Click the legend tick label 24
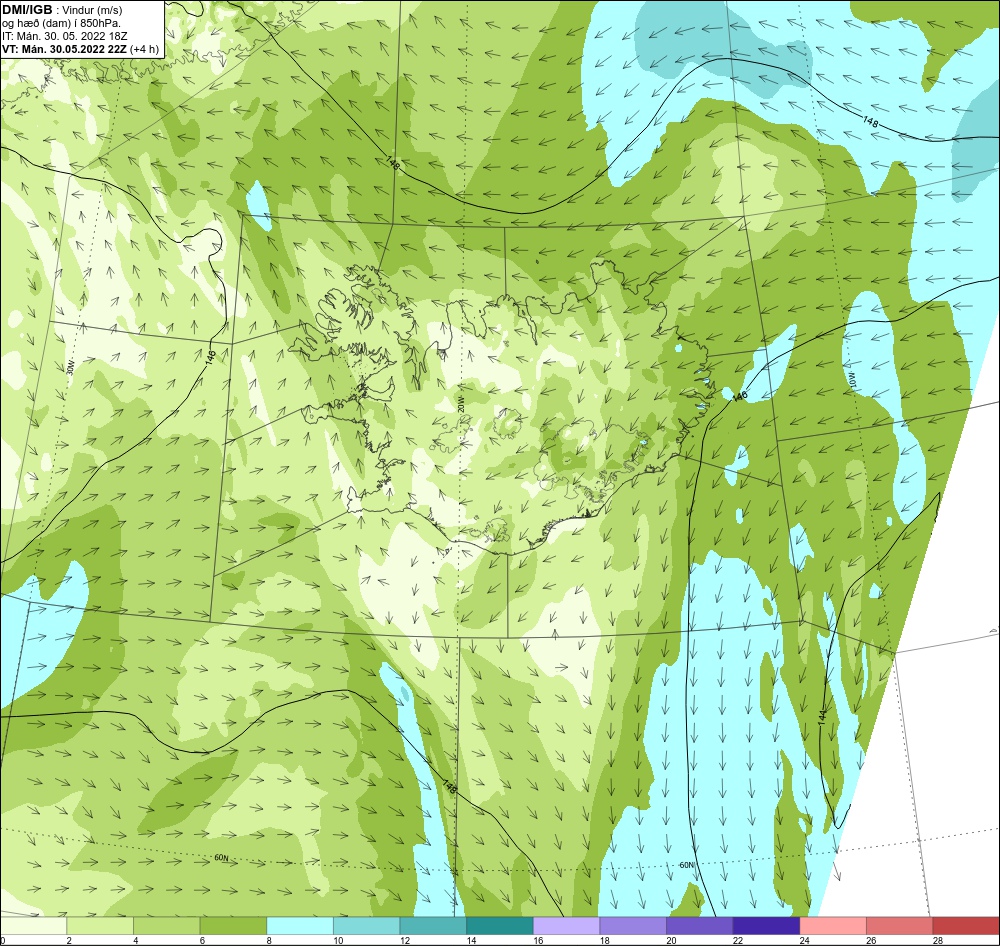Image resolution: width=1000 pixels, height=946 pixels. (x=804, y=940)
